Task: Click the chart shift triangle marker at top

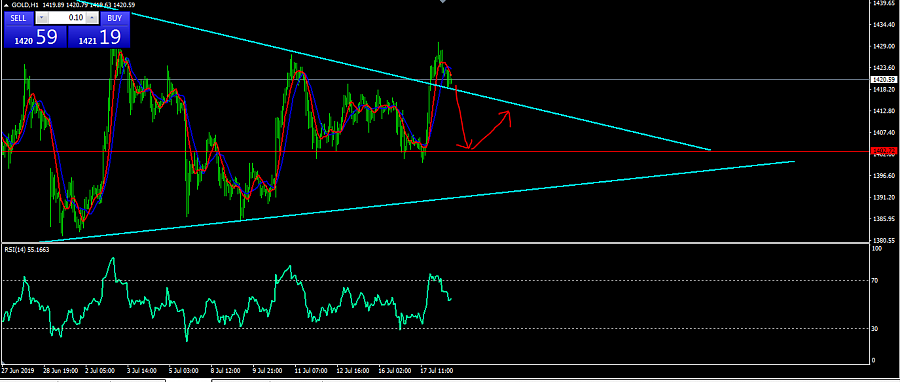Action: click(443, 2)
